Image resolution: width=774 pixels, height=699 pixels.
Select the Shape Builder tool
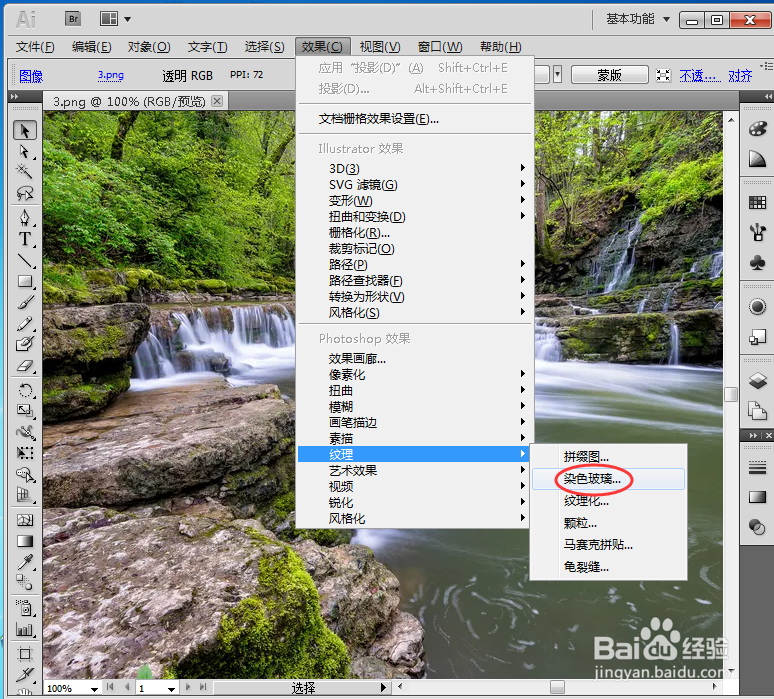click(25, 474)
